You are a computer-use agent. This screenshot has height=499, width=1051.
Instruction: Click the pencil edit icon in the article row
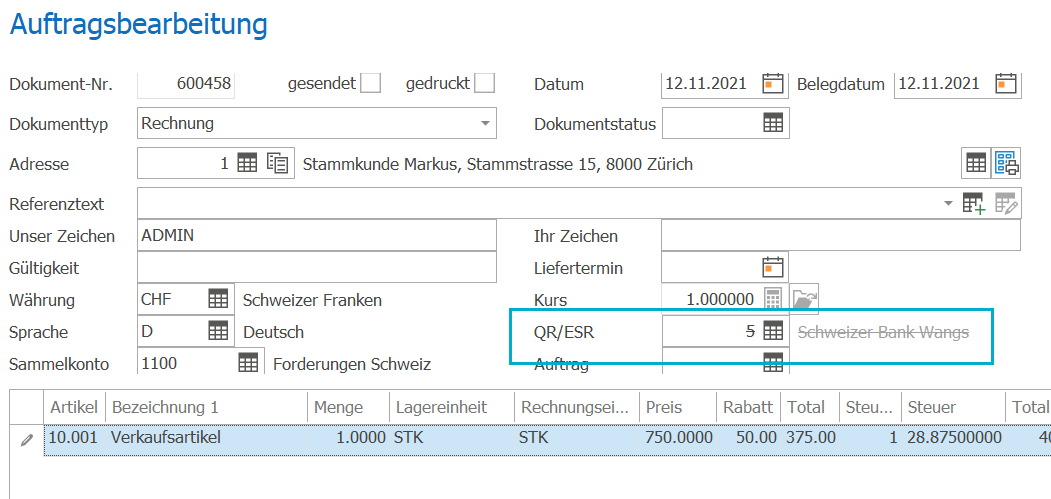27,440
